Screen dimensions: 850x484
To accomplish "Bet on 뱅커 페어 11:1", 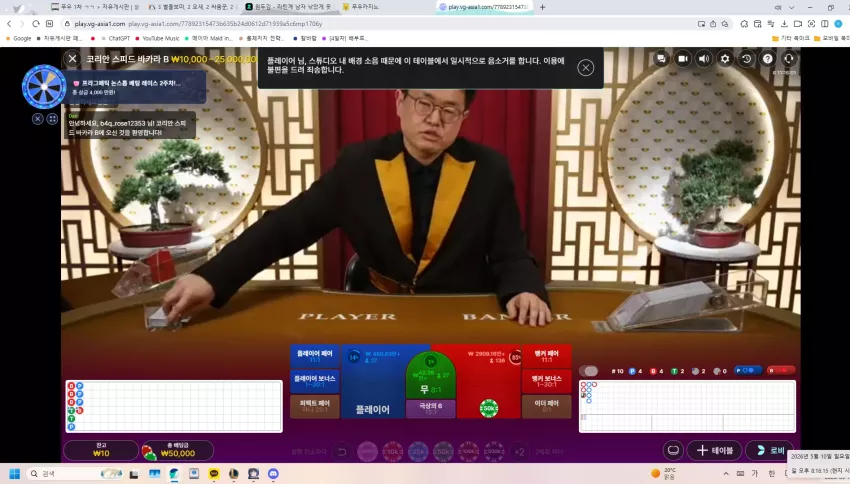I will [546, 356].
